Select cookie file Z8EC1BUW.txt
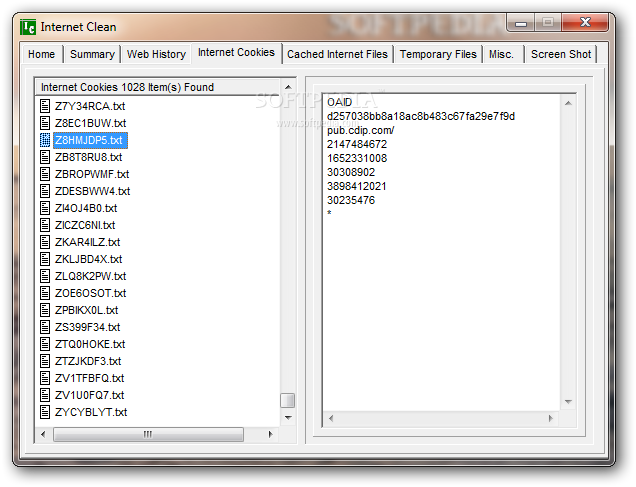 click(x=90, y=123)
